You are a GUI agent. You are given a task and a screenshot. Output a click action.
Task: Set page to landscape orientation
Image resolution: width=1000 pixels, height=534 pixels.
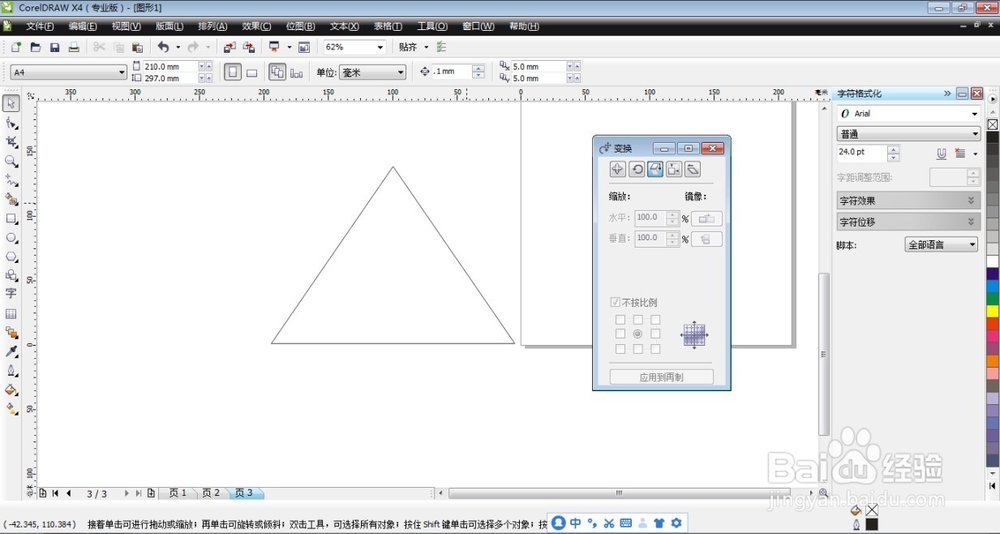coord(252,73)
